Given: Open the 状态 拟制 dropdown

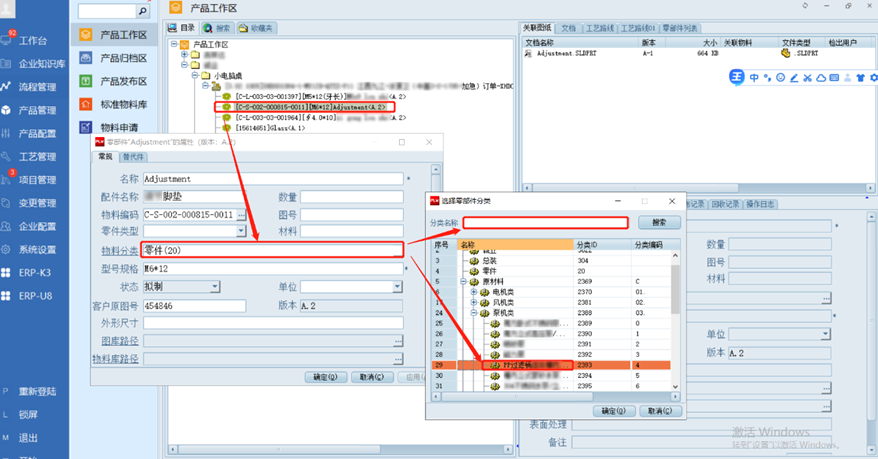Looking at the screenshot, I should click(x=214, y=287).
